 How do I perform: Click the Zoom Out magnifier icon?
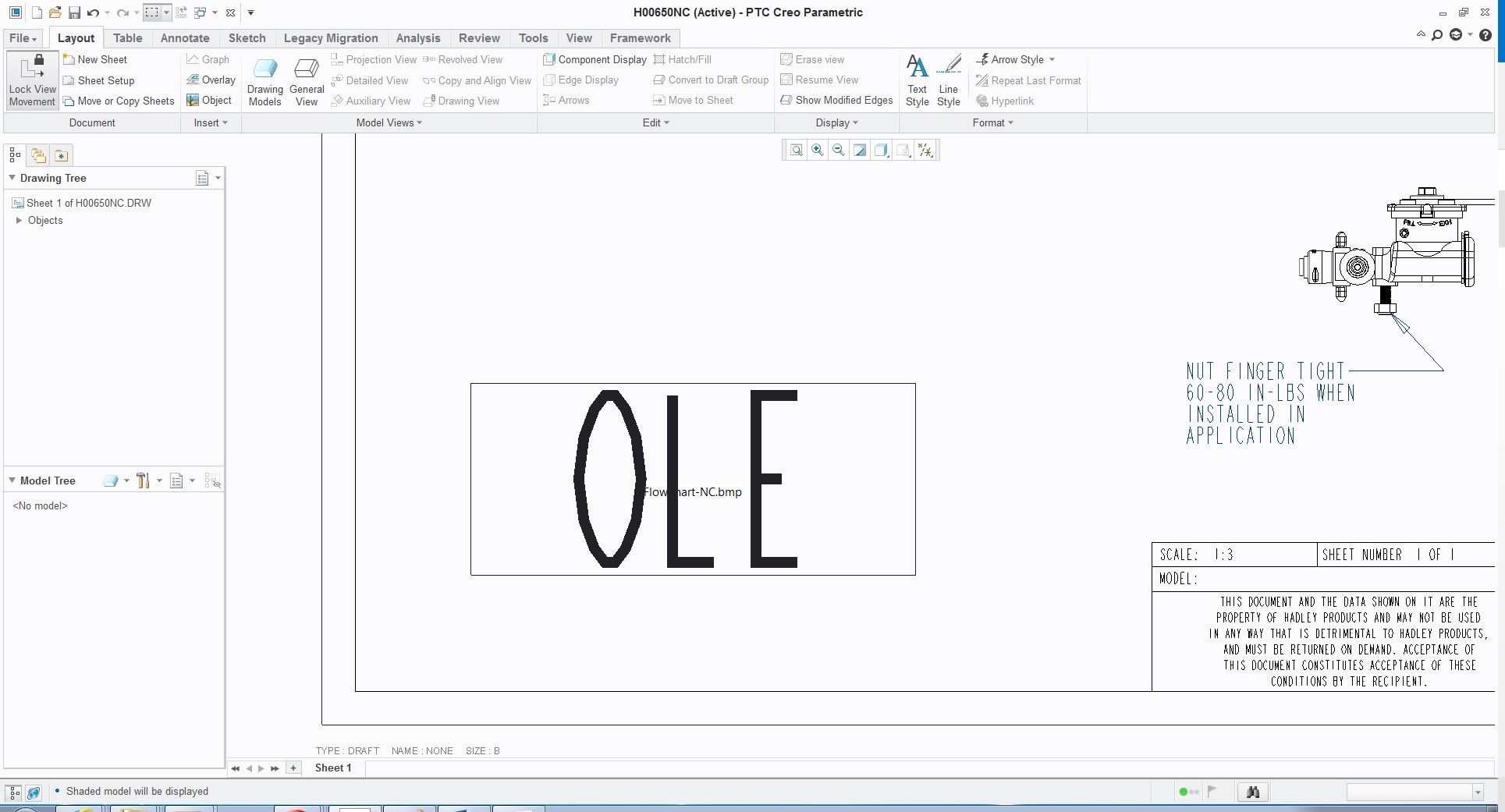coord(838,150)
